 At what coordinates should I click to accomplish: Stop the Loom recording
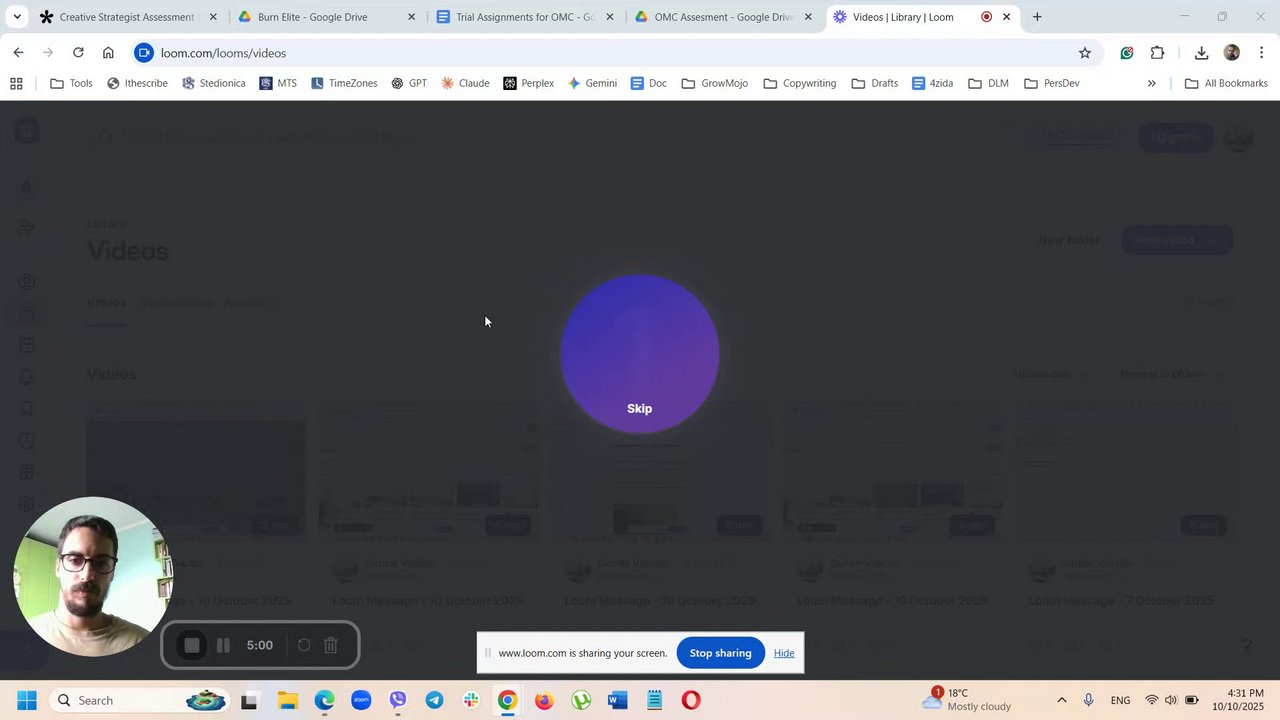click(192, 645)
